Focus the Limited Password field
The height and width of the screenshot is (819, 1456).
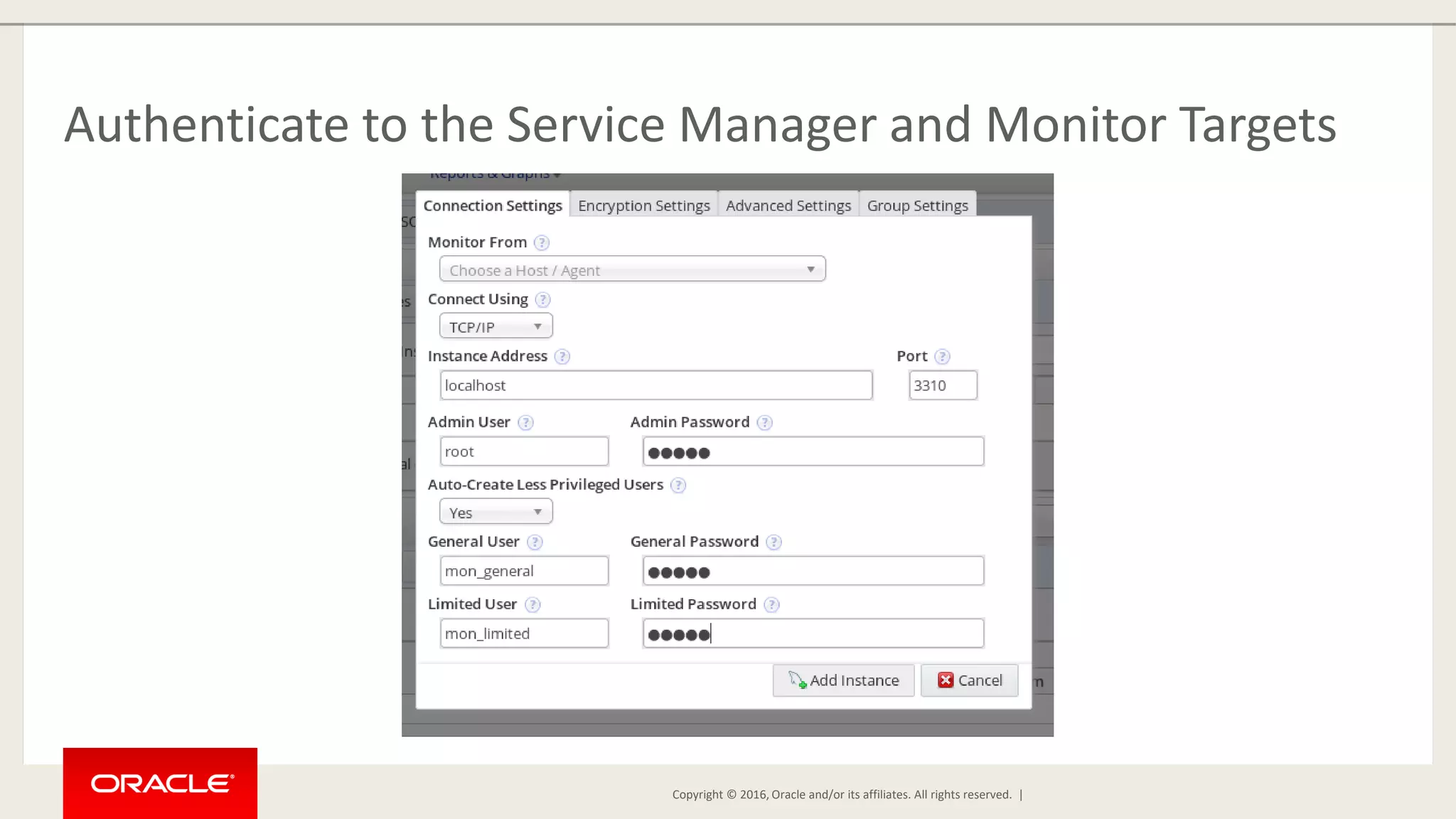pyautogui.click(x=813, y=633)
